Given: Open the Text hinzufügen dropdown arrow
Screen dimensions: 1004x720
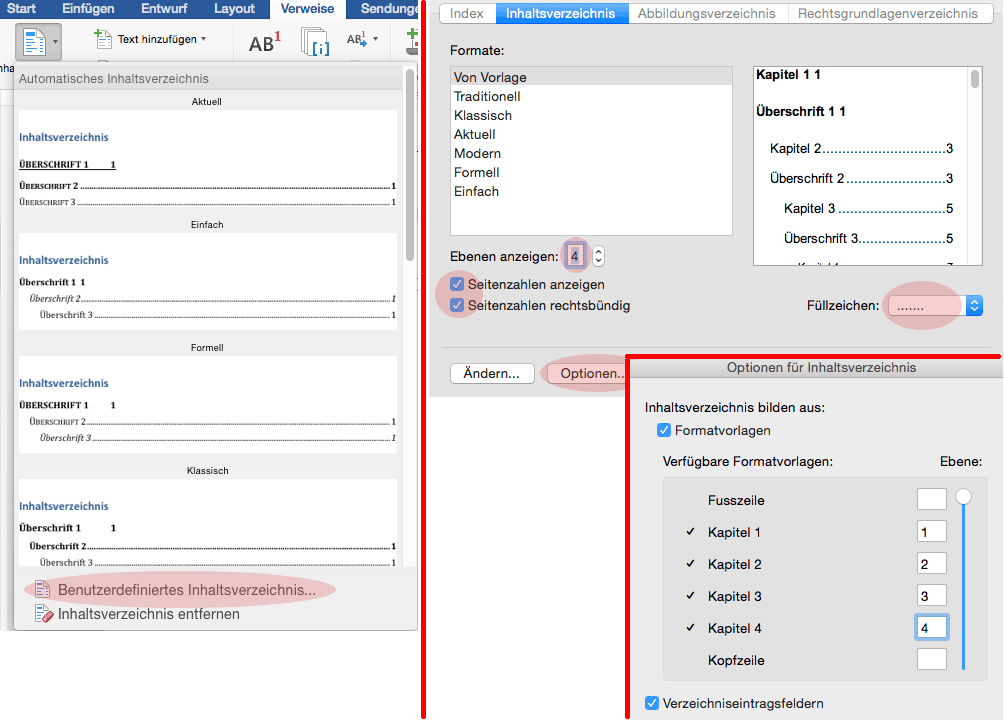Looking at the screenshot, I should coord(204,40).
